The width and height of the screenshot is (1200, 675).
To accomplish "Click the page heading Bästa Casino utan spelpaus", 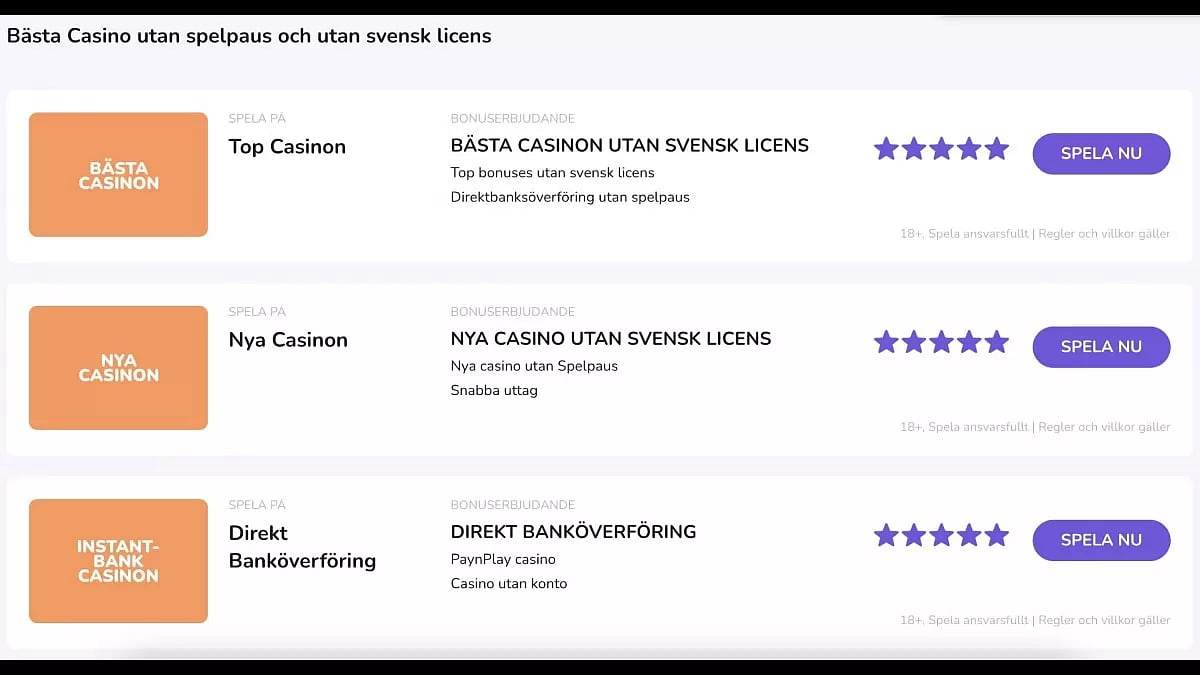I will [249, 36].
